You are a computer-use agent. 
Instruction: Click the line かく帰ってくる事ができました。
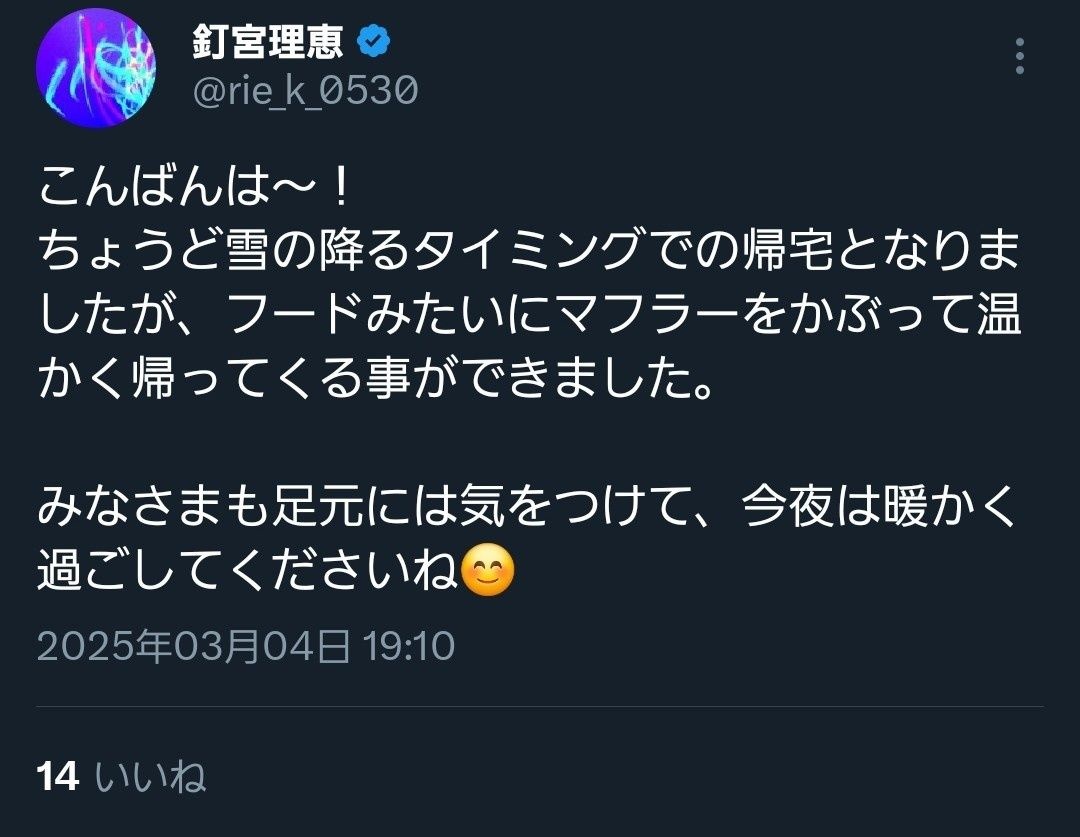(x=375, y=382)
